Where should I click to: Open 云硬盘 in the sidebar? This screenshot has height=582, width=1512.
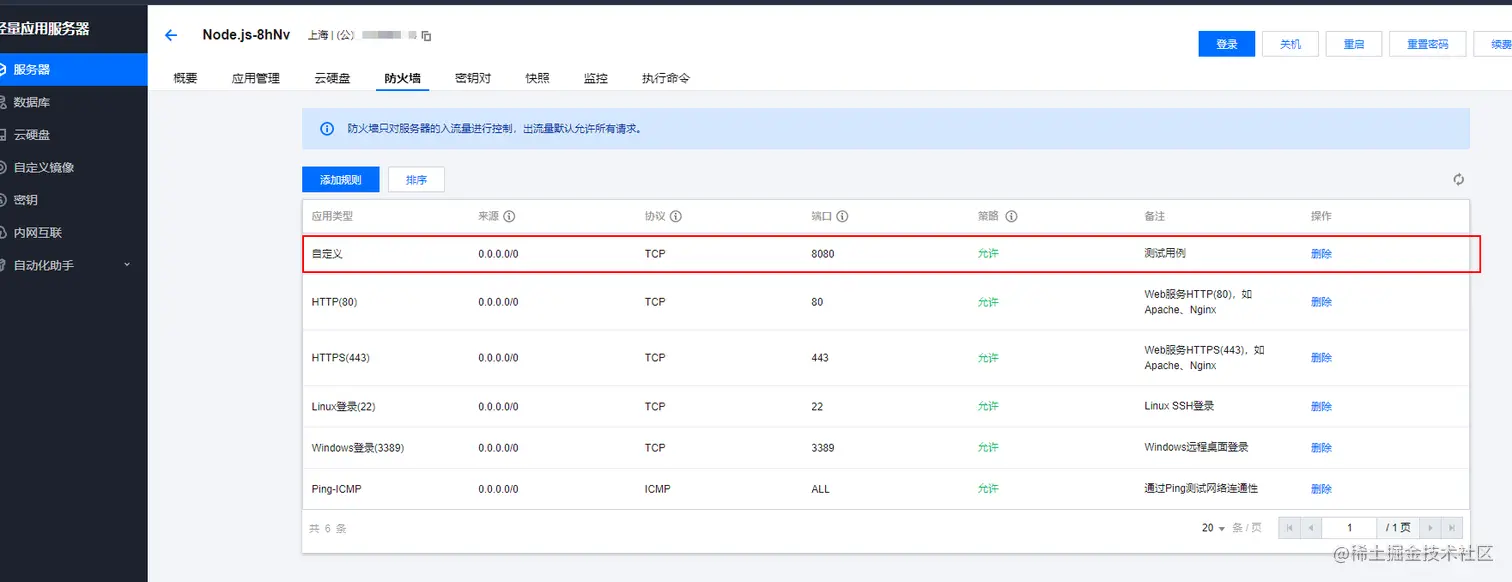[x=32, y=135]
